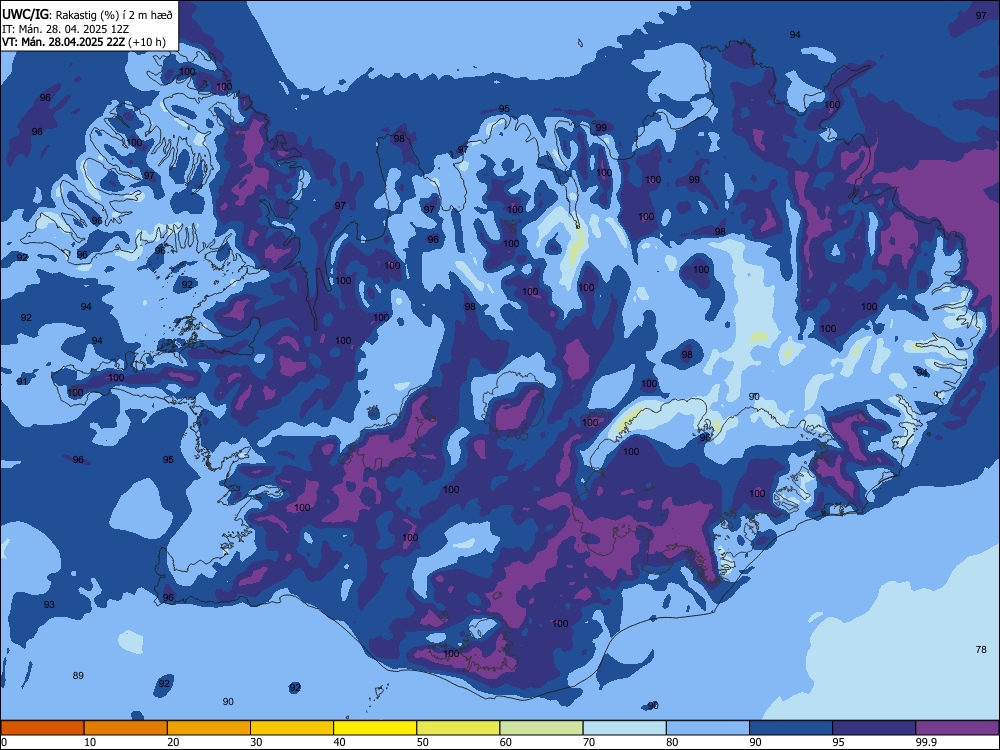Select the 95–99.9 dark navy legend swatch
Viewport: 1000px width, 750px height.
click(874, 728)
